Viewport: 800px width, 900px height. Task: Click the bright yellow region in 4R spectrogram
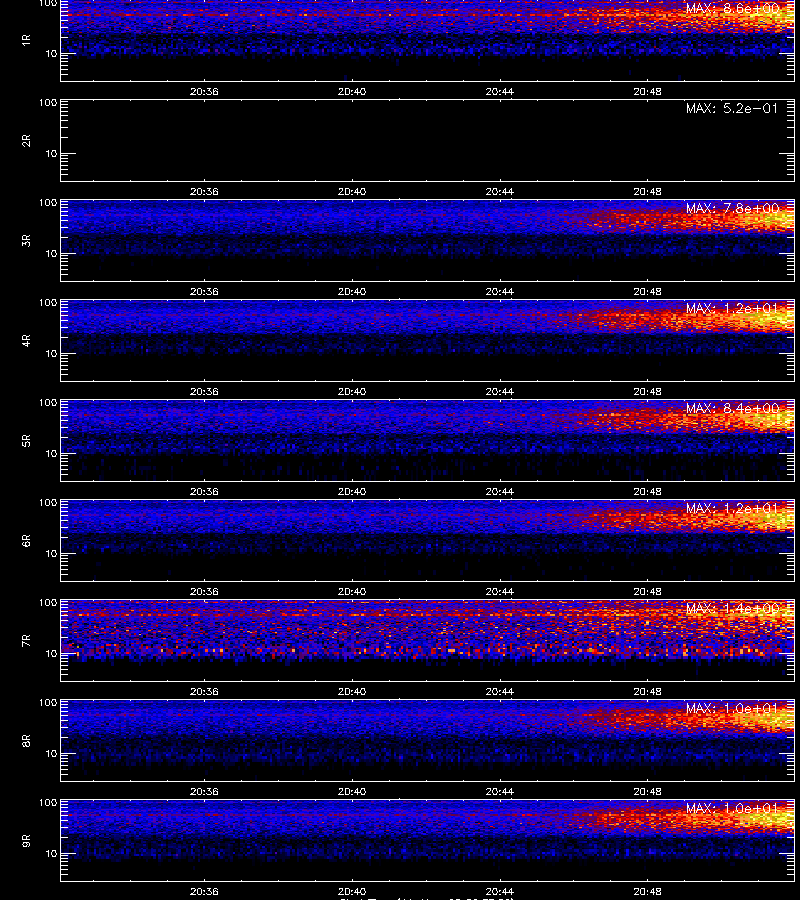tap(769, 319)
